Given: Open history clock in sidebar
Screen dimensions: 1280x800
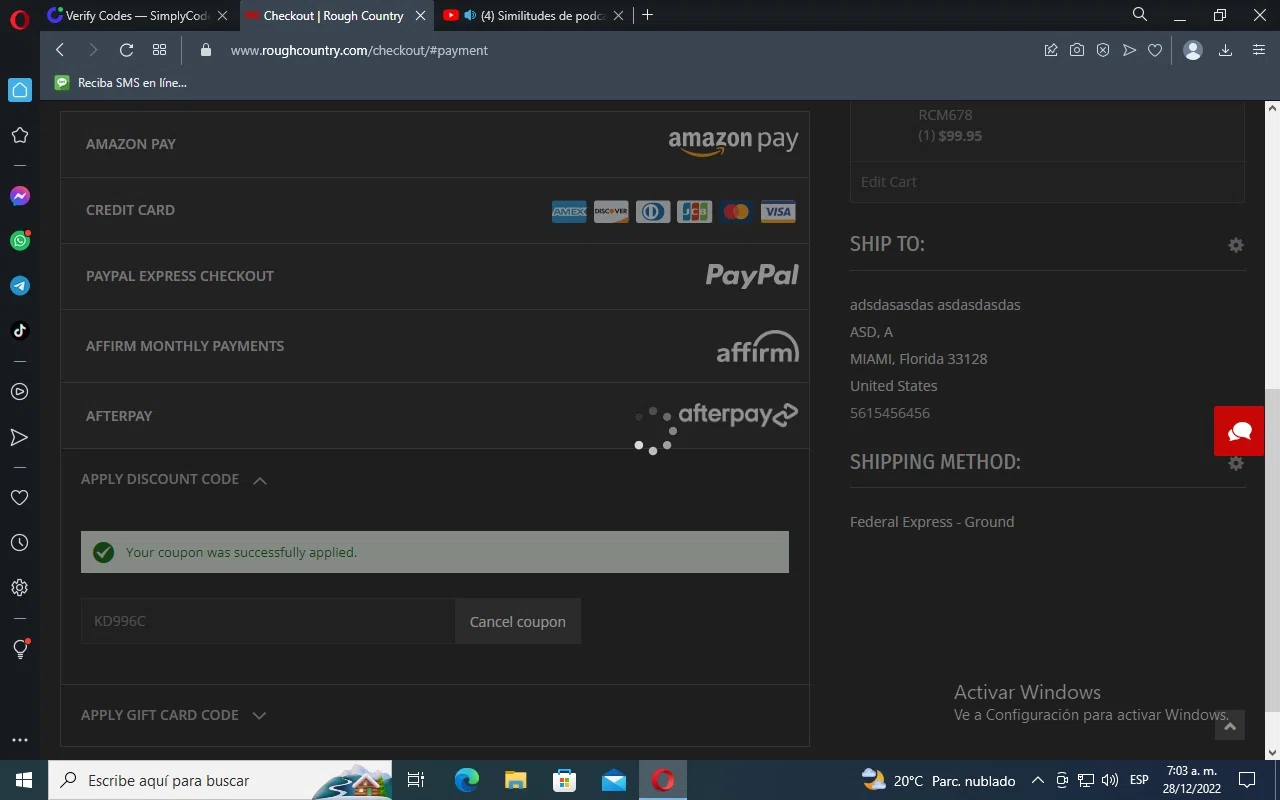Looking at the screenshot, I should pos(20,543).
